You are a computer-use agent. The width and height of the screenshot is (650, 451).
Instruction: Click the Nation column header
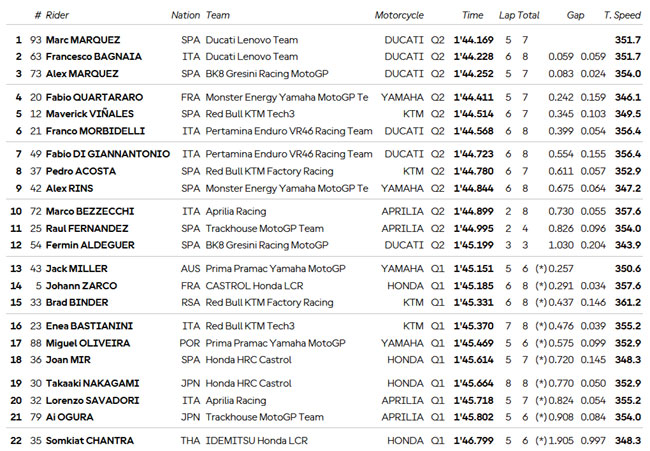click(x=185, y=15)
